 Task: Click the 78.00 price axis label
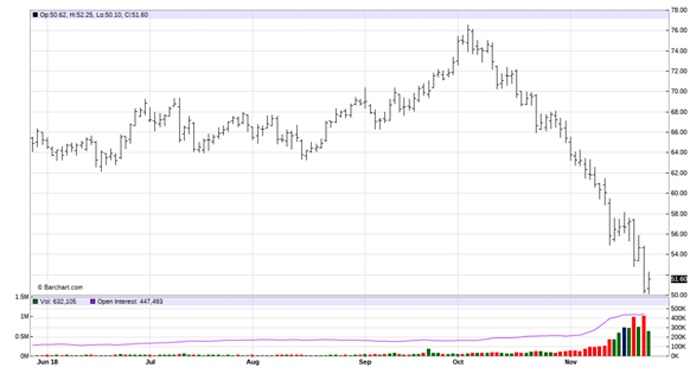(x=679, y=10)
